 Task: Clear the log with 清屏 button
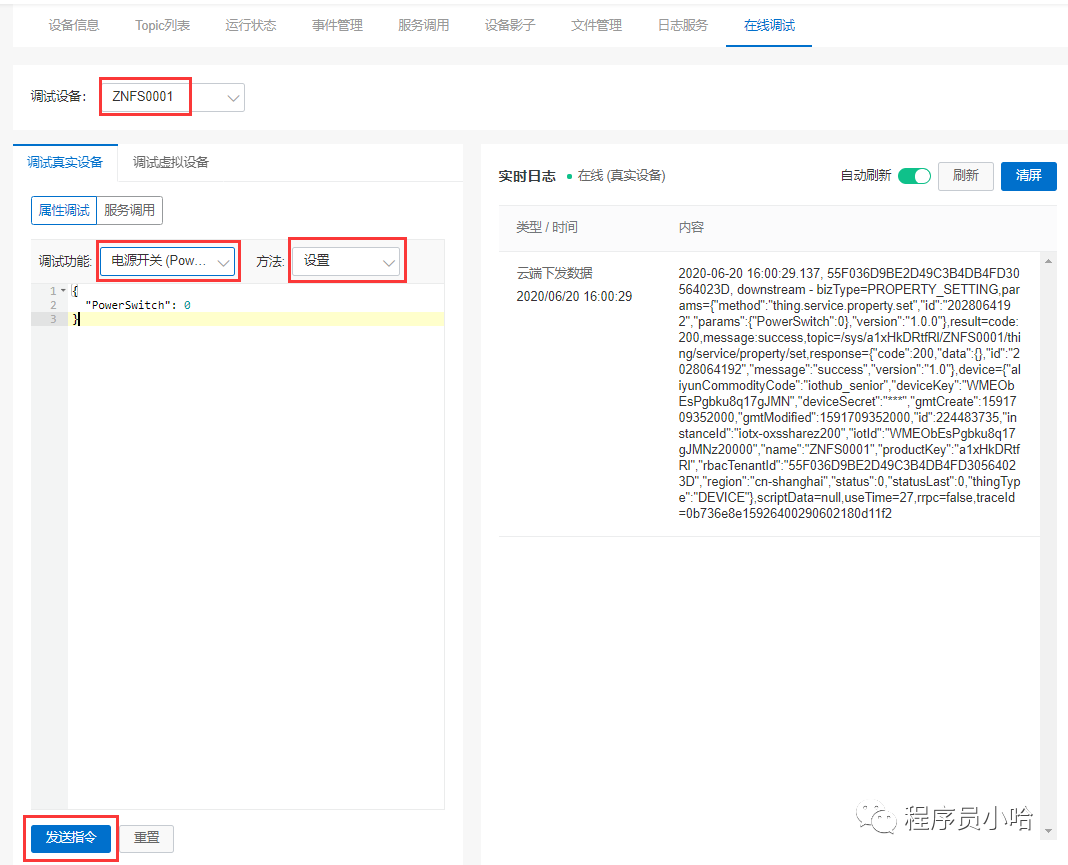click(x=1028, y=176)
